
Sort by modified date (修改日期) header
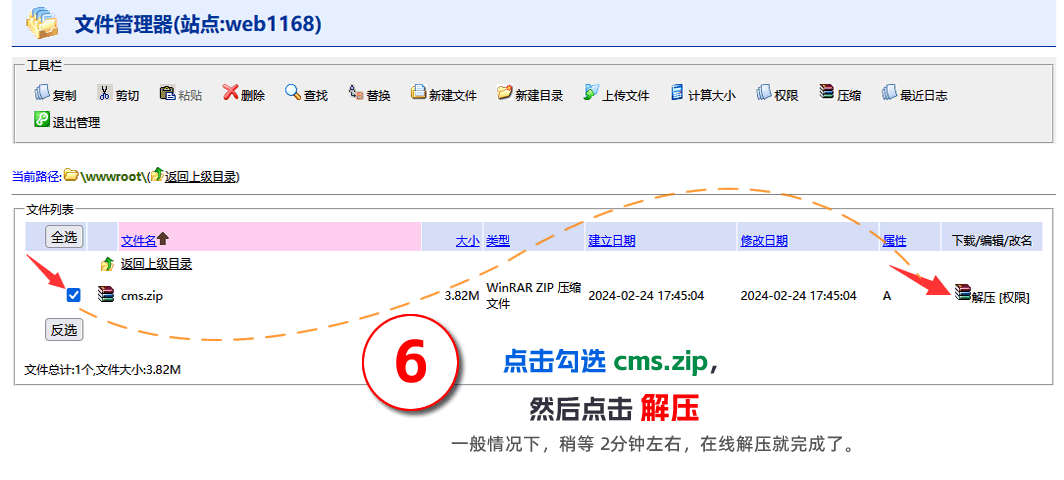point(764,240)
